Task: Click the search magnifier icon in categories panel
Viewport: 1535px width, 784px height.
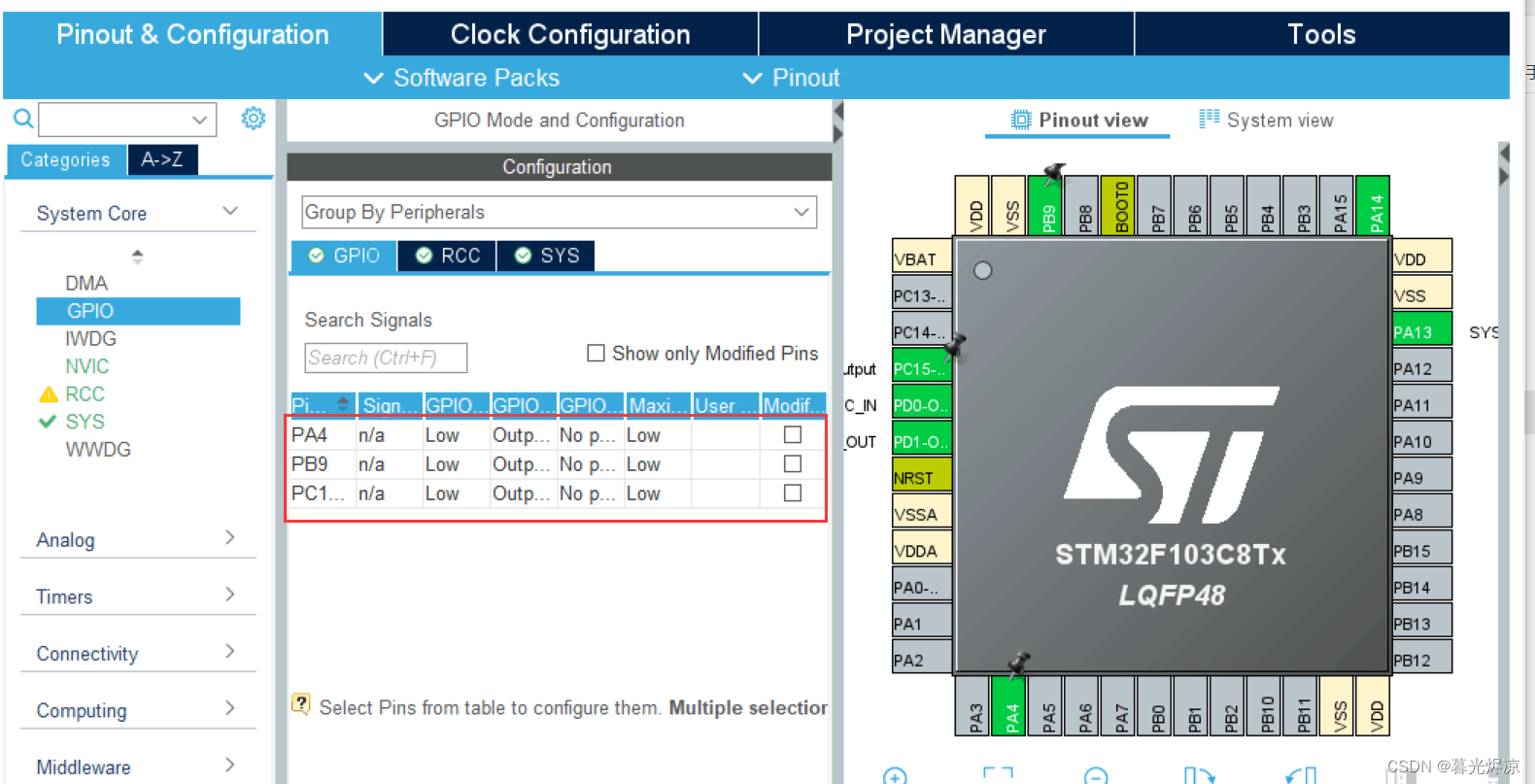Action: (23, 119)
